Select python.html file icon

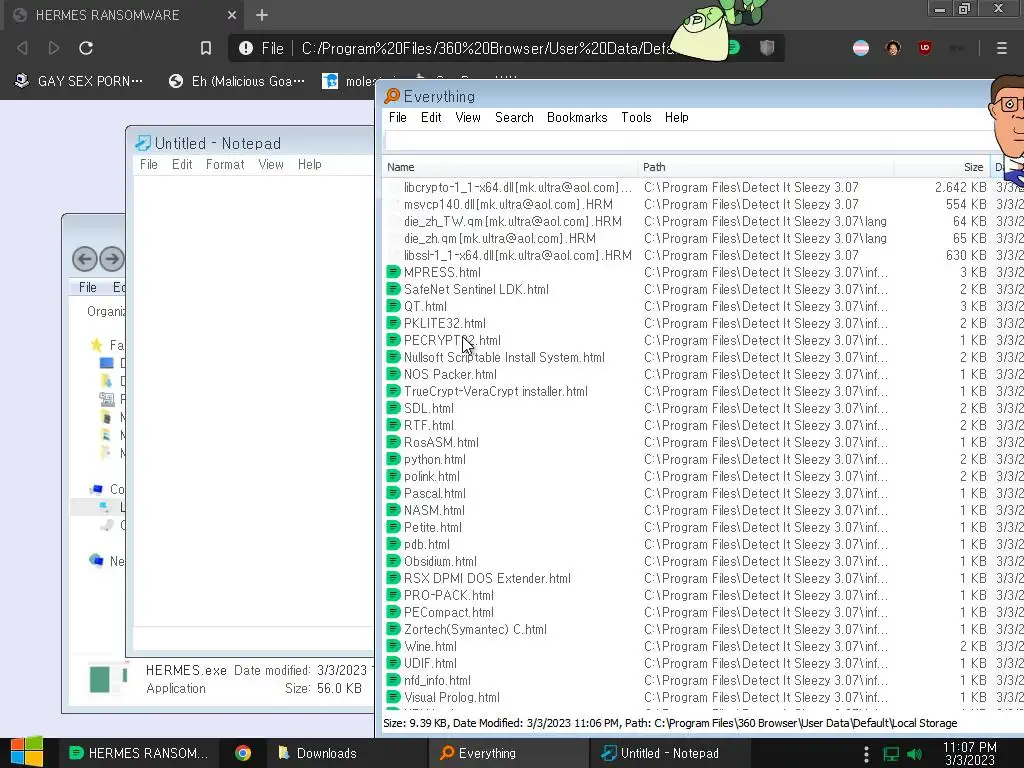[393, 459]
